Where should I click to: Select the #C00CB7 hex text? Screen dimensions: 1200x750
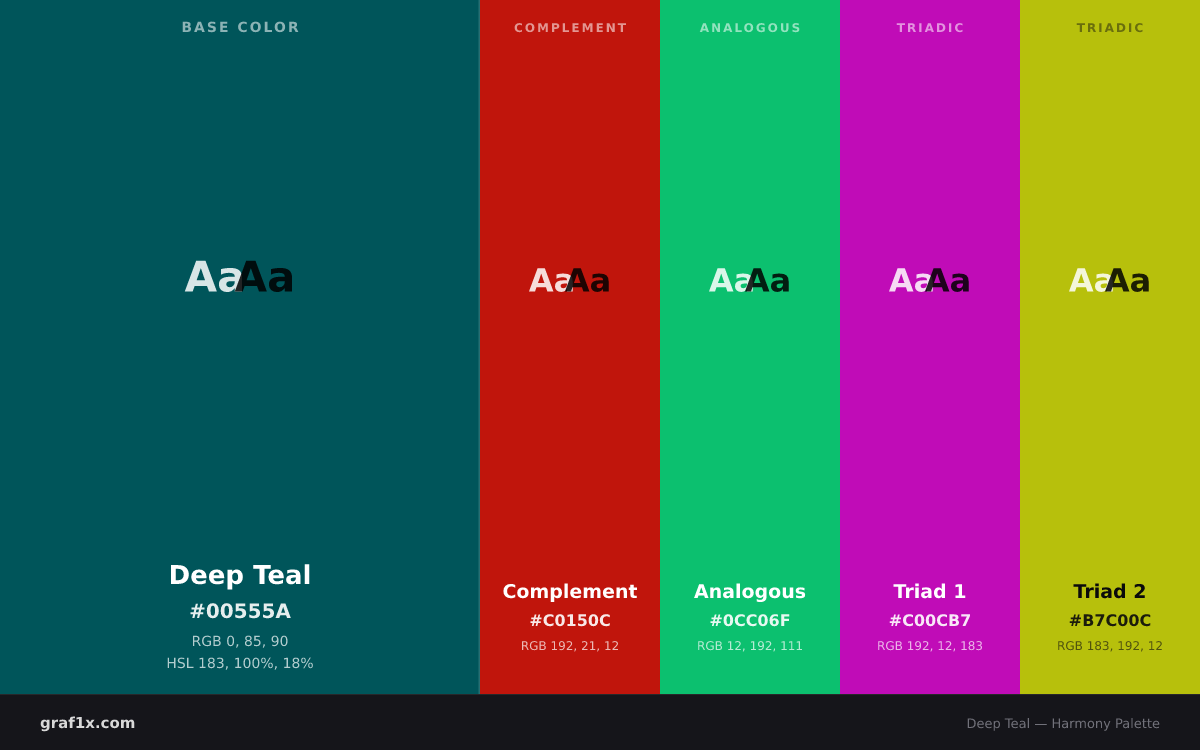(930, 621)
